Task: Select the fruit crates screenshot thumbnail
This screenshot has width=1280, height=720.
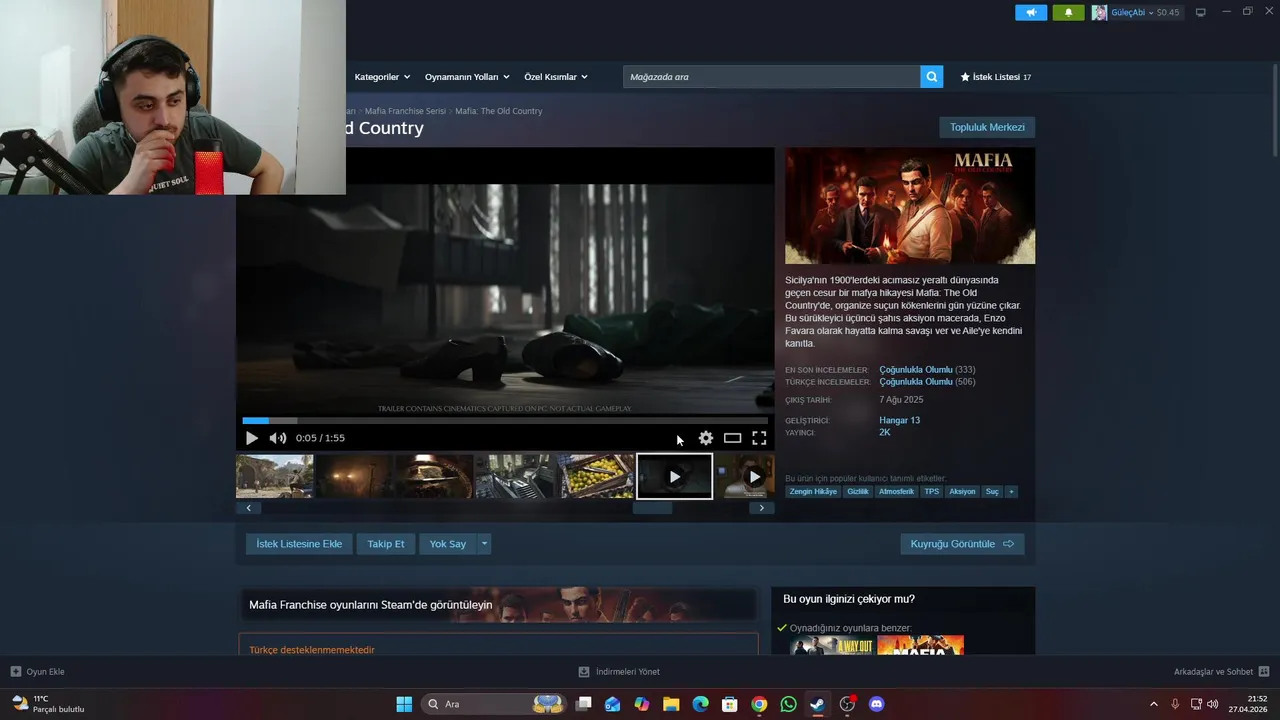Action: [595, 476]
